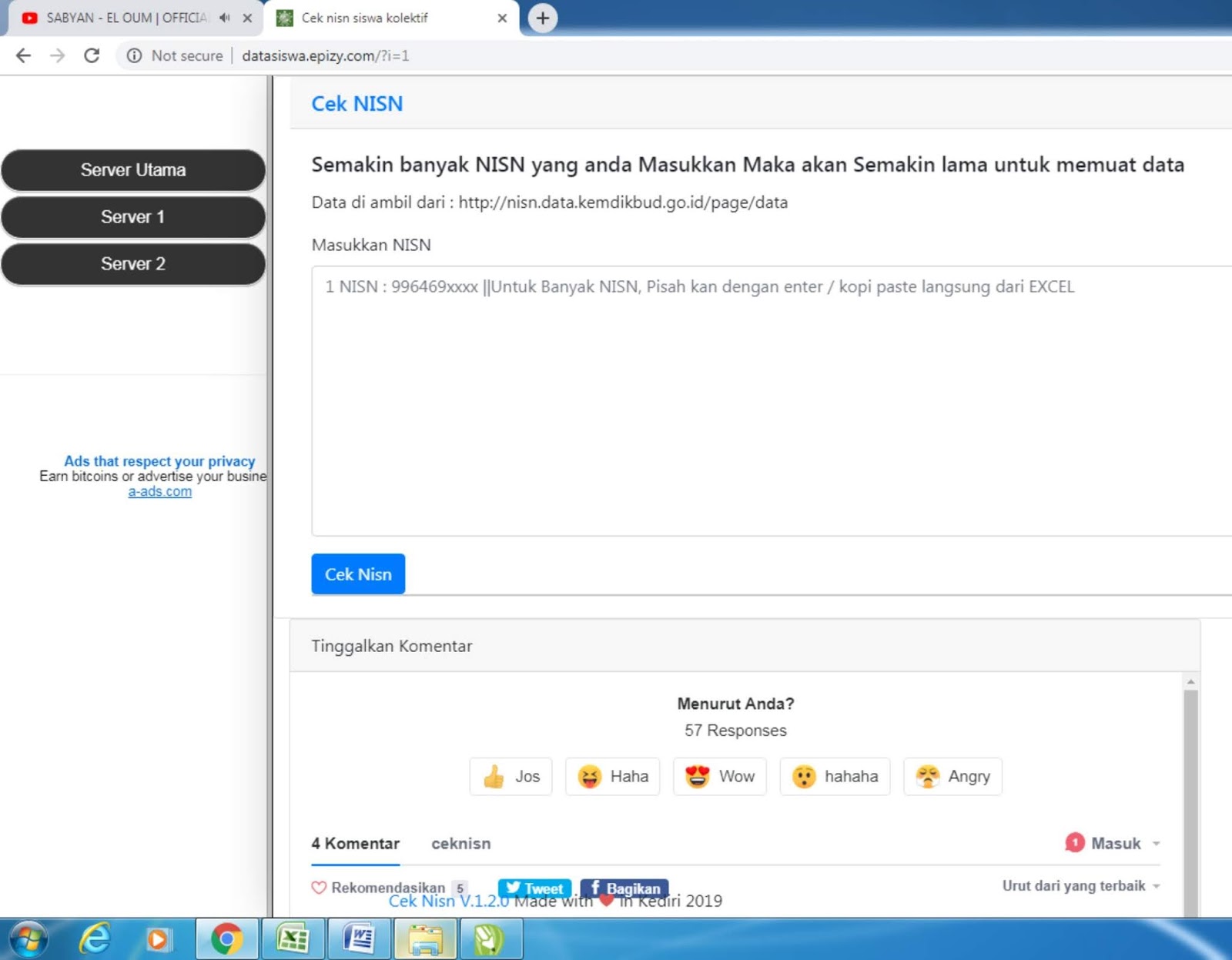Click the Windows Start button

tap(27, 938)
